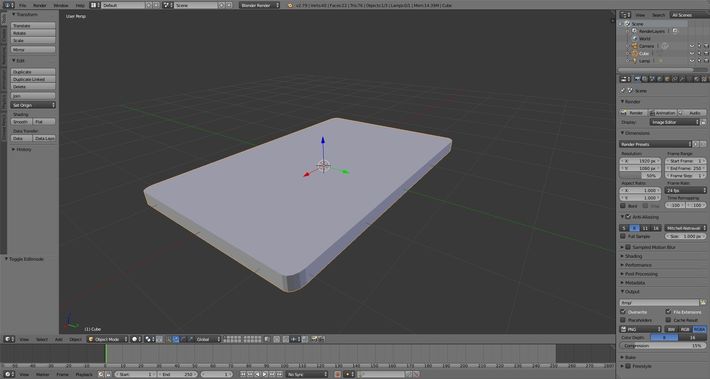Expand the Shading panel section
Image resolution: width=710 pixels, height=379 pixels.
coord(633,256)
